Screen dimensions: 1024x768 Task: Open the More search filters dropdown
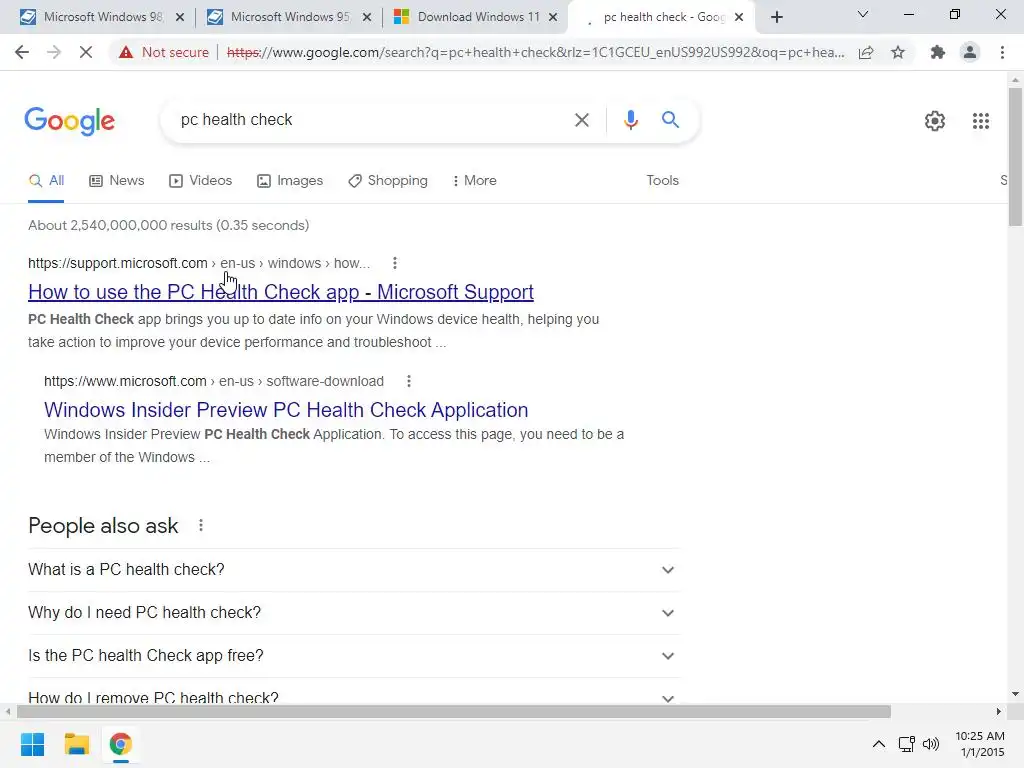[474, 181]
